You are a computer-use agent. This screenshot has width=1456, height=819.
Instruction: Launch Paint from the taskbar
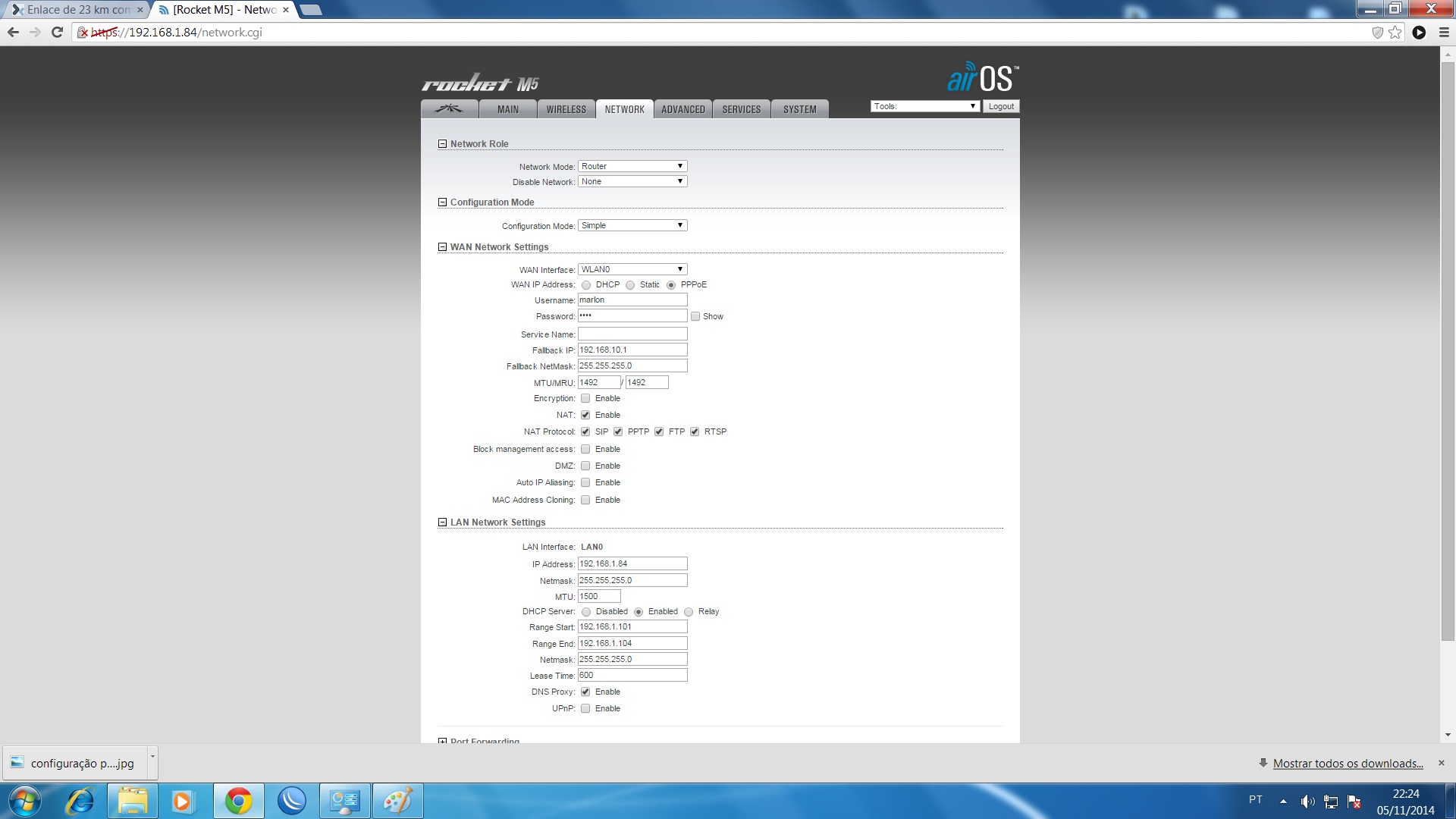pos(397,801)
